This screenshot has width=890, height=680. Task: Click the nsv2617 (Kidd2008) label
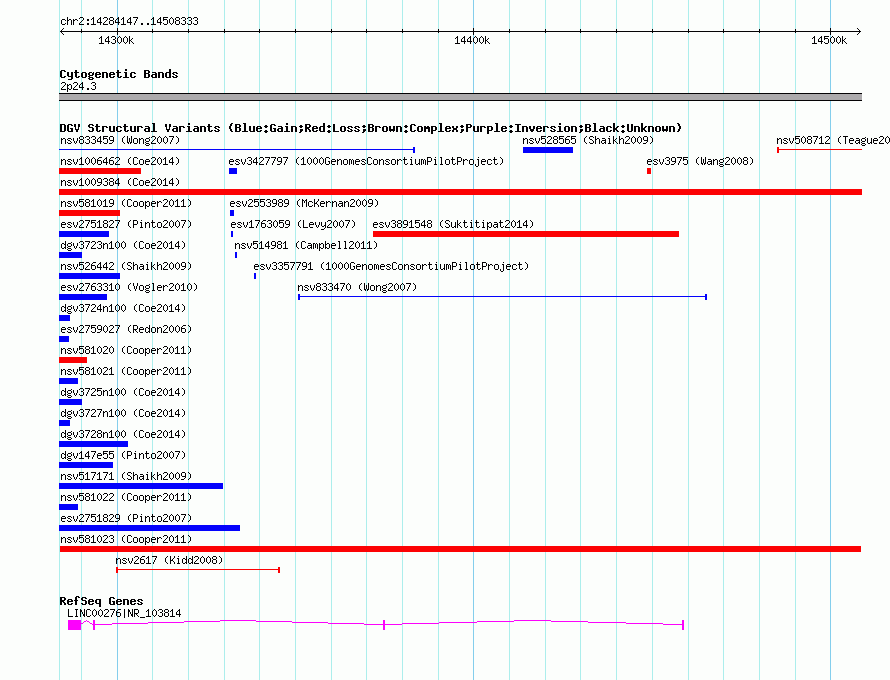tap(169, 560)
